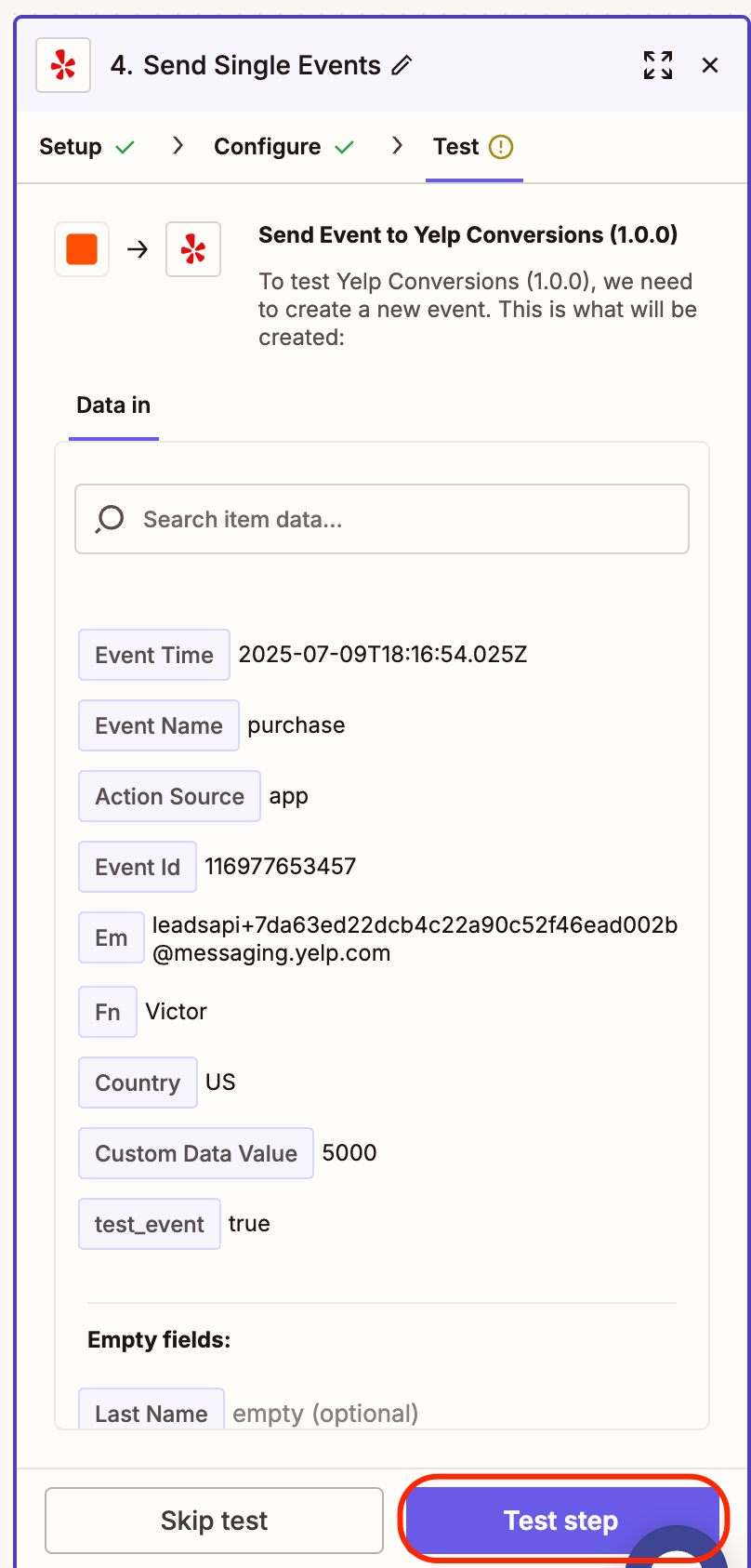The image size is (751, 1568).
Task: Expand panel to full screen
Action: tap(658, 65)
